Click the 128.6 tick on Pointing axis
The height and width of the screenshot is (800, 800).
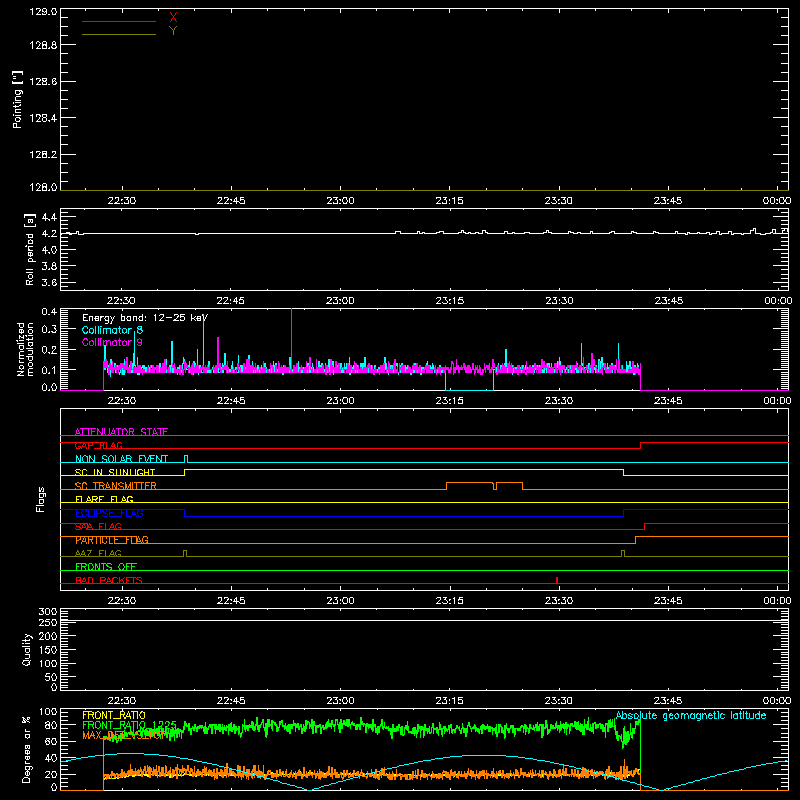(x=43, y=81)
